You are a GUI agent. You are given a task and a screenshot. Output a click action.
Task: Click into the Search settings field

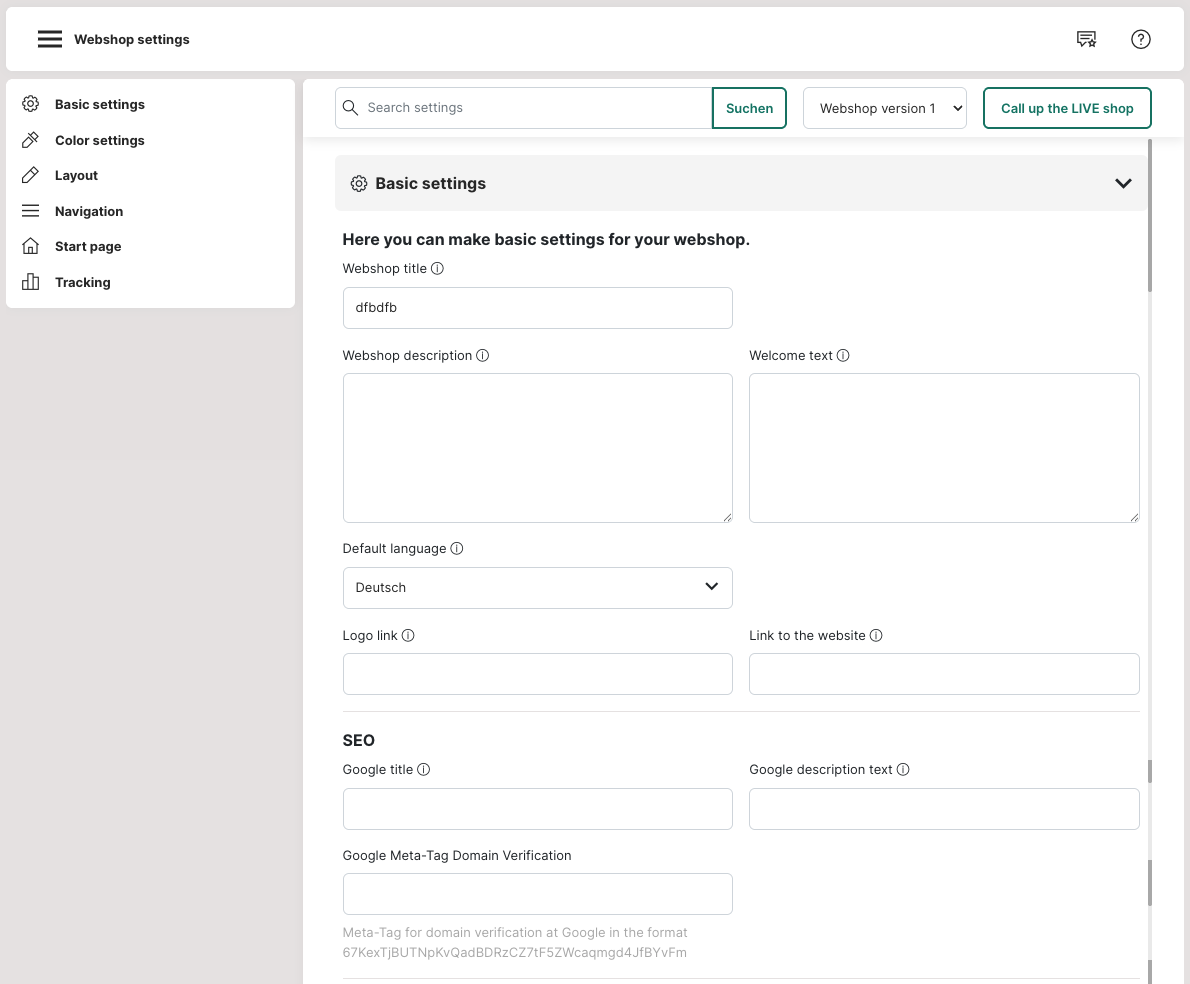point(535,108)
